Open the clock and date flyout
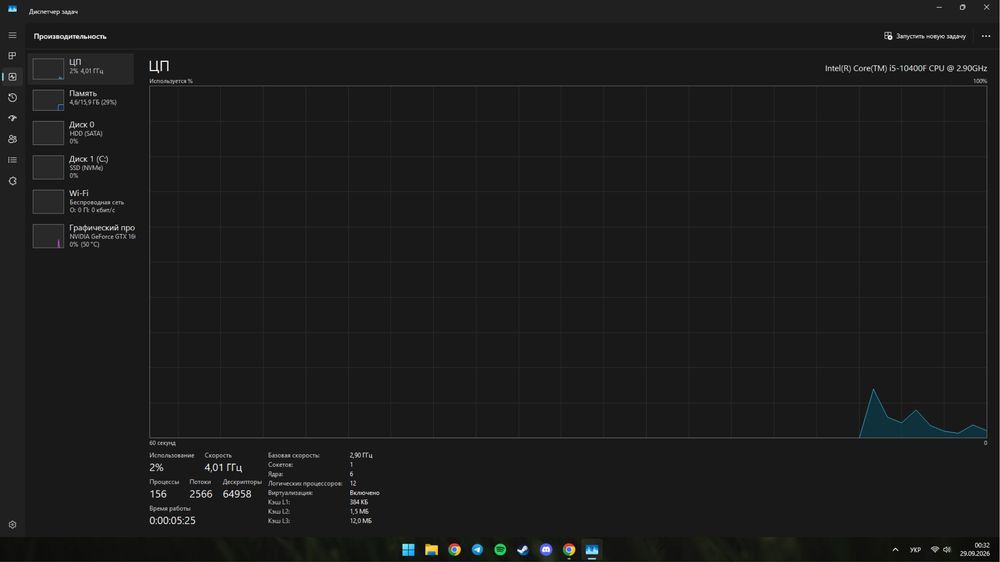 (974, 550)
